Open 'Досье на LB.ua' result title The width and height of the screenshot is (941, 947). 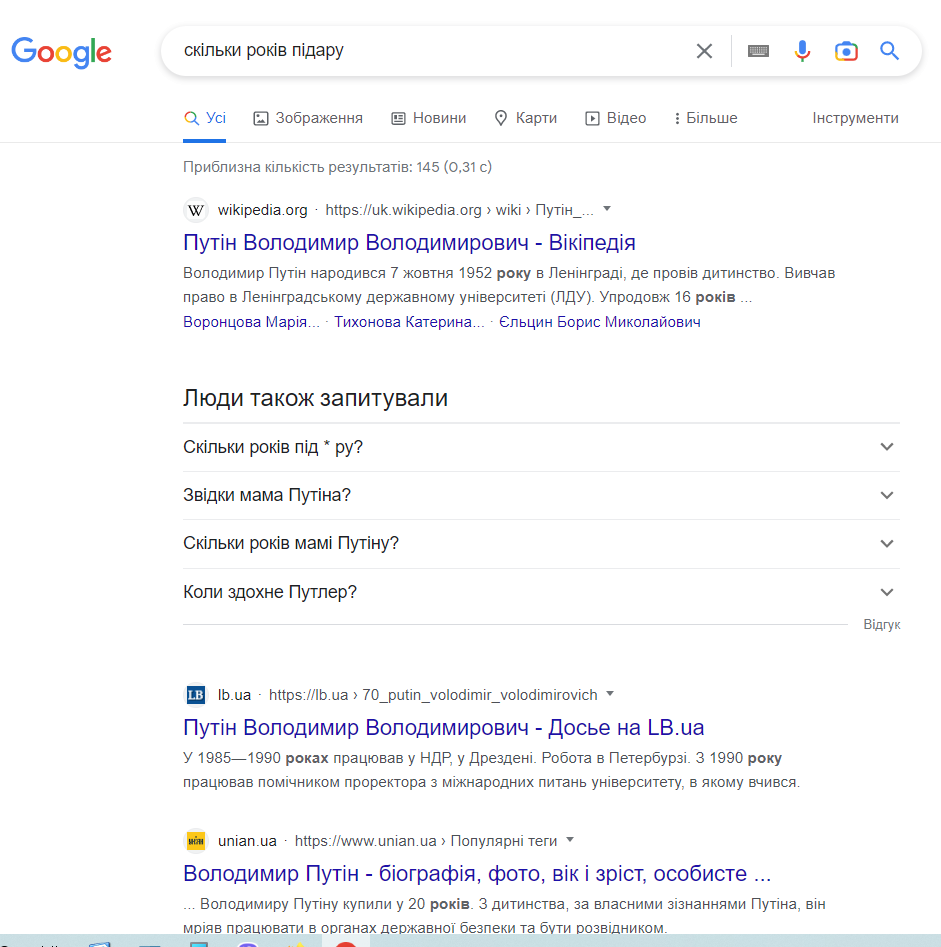point(443,727)
